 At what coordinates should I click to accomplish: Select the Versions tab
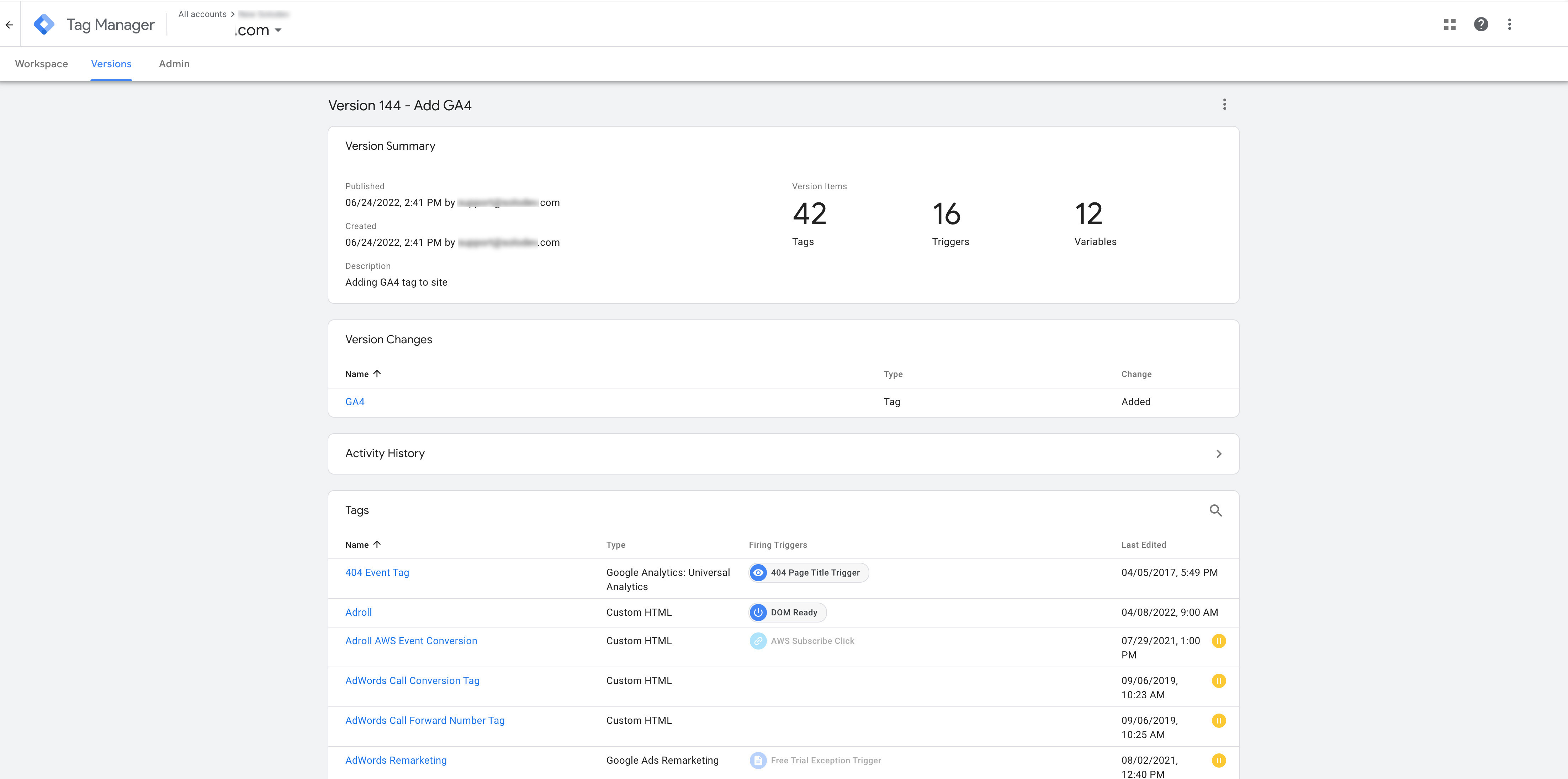pyautogui.click(x=111, y=64)
